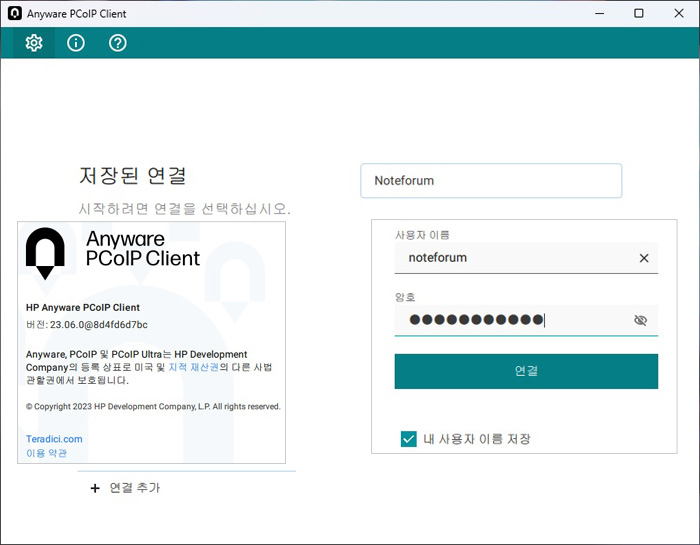Open the Teradici.com link
This screenshot has height=545, width=700.
pos(54,439)
